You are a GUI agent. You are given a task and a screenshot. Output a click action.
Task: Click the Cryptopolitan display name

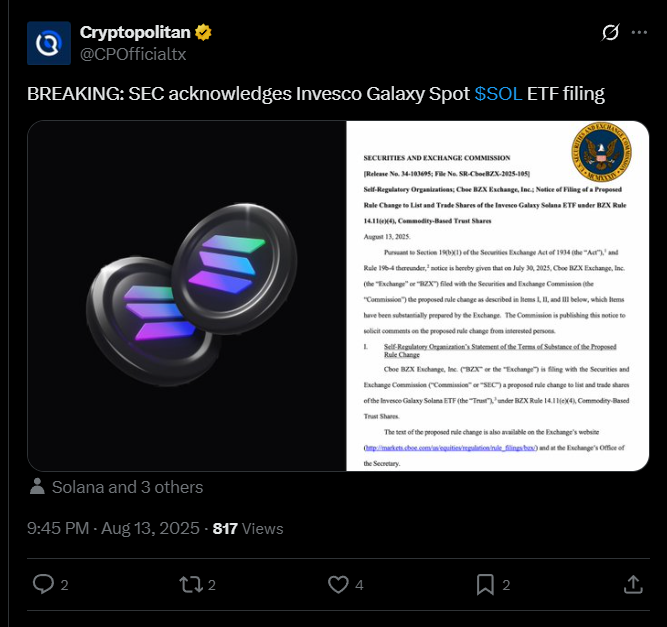pos(135,32)
